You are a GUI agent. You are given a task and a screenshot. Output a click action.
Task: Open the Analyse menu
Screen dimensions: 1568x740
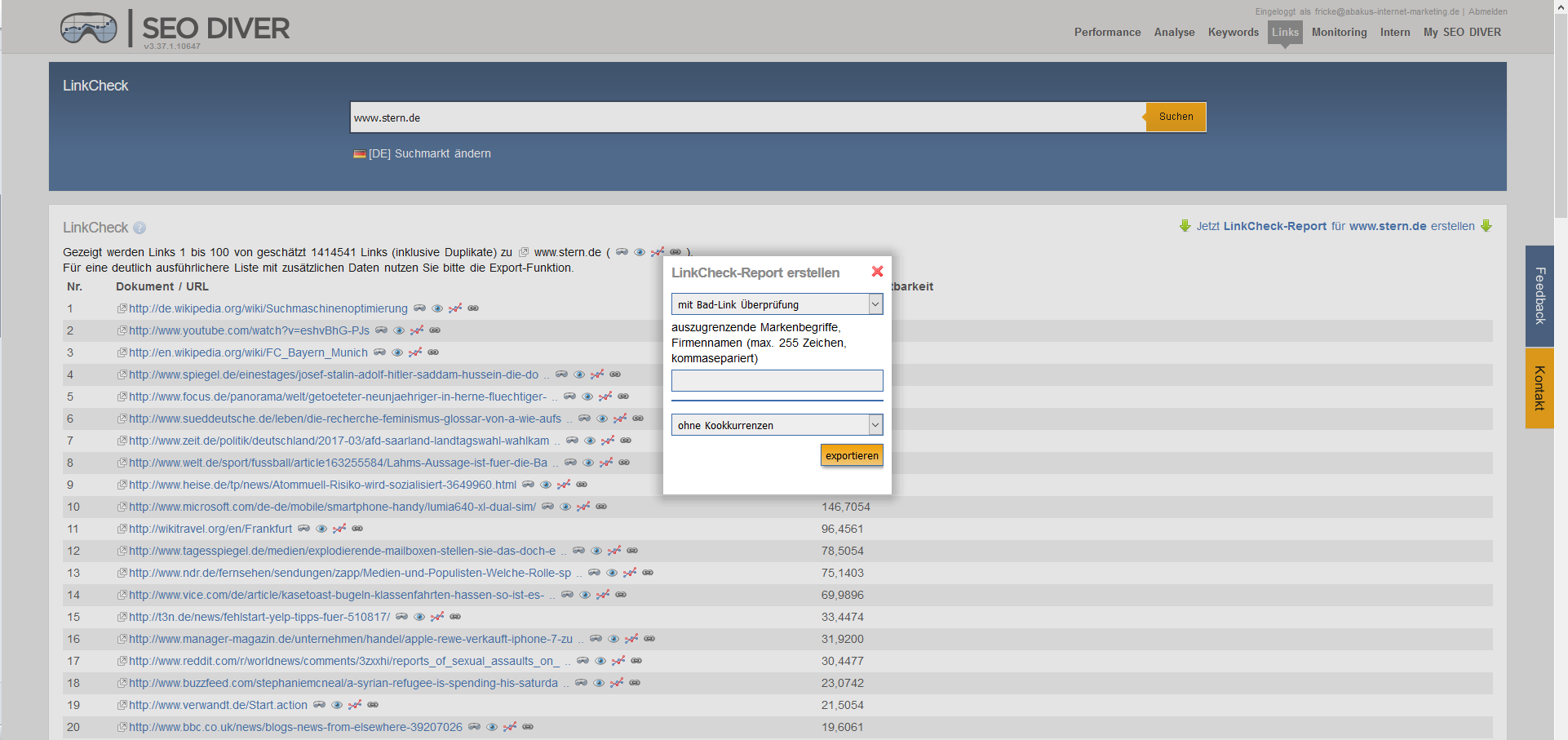(x=1174, y=33)
